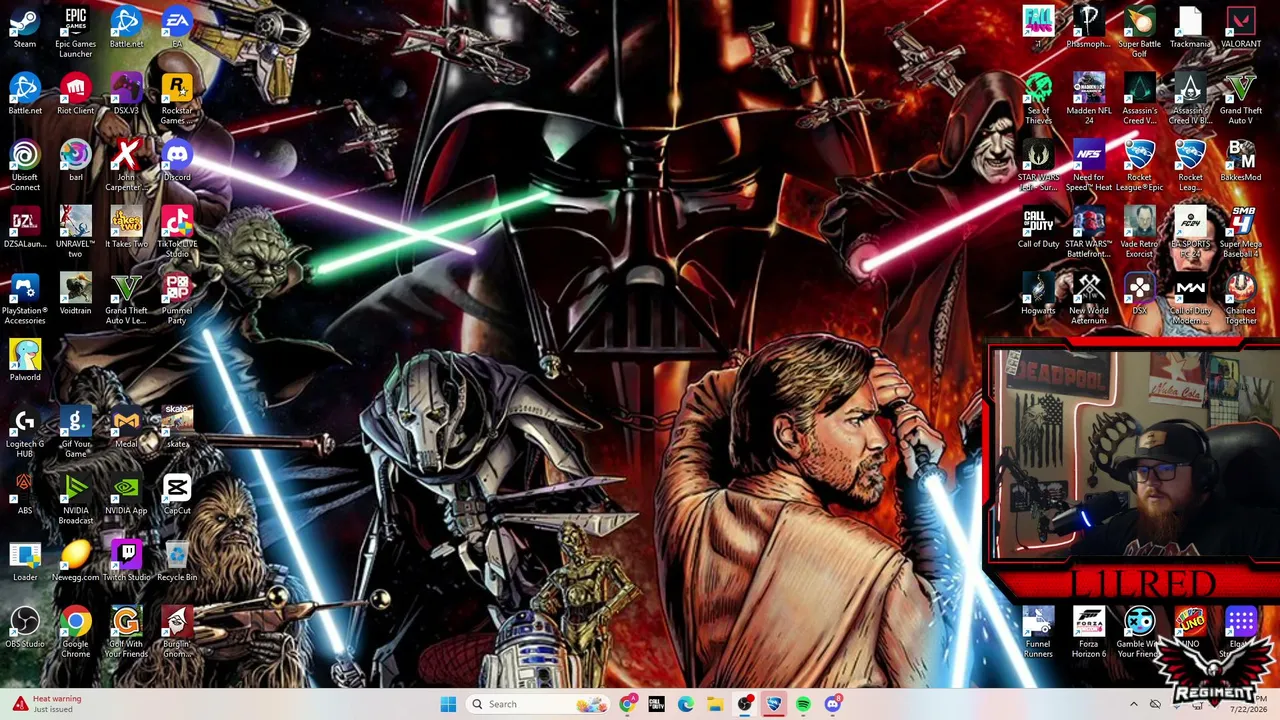
Task: Launch Forza Horizon 6 from desktop
Action: point(1089,632)
